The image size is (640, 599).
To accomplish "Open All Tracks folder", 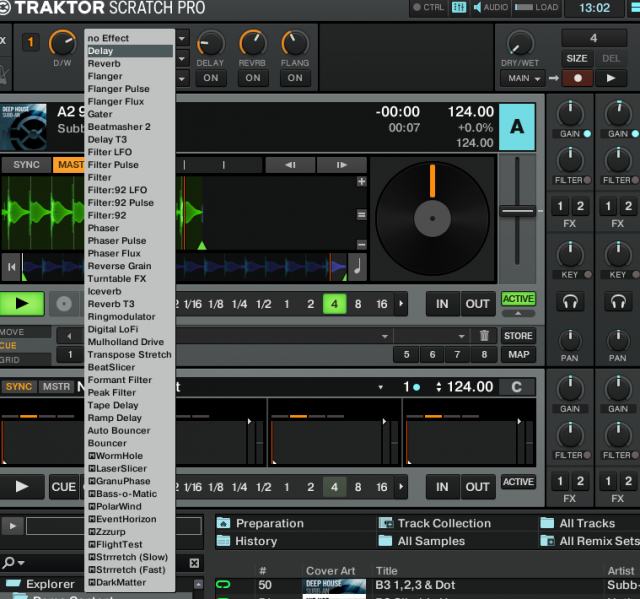I will coord(578,523).
